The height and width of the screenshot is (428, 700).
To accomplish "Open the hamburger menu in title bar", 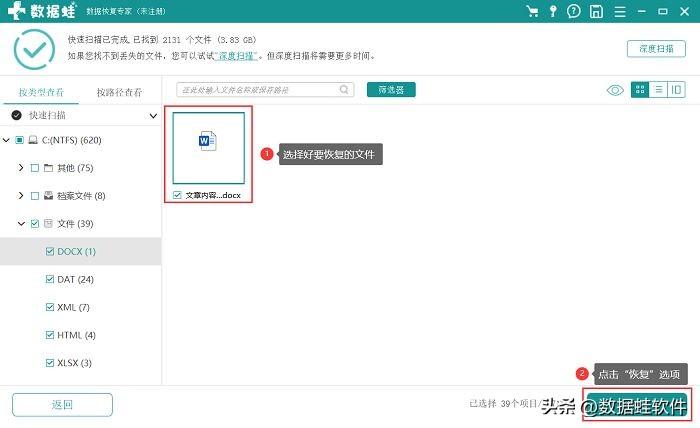I will (x=620, y=11).
